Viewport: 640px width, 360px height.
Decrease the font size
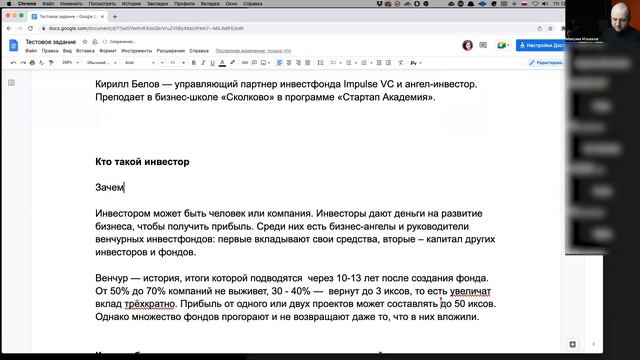click(x=162, y=63)
